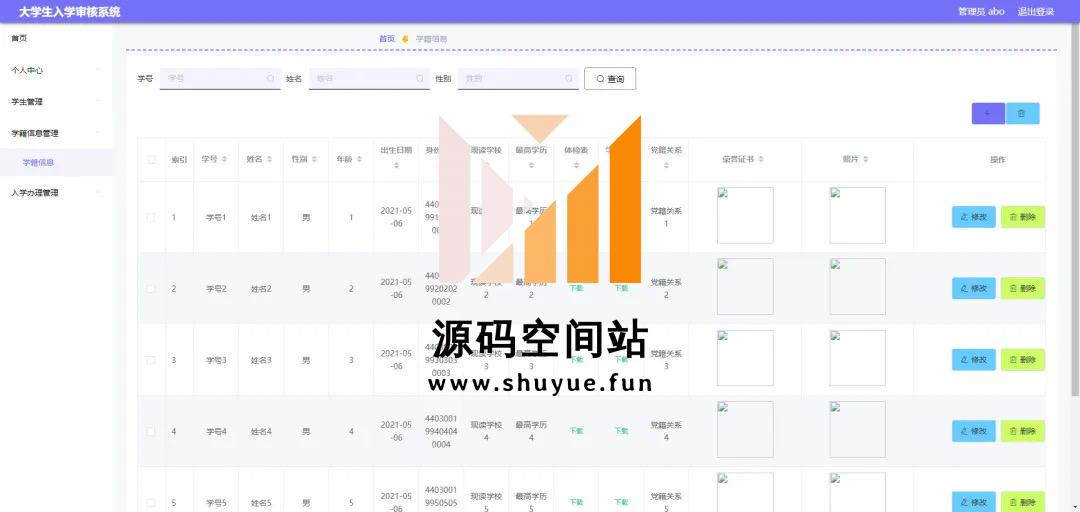Open 照片 image of row 姓名1
The image size is (1080, 512).
[x=858, y=215]
